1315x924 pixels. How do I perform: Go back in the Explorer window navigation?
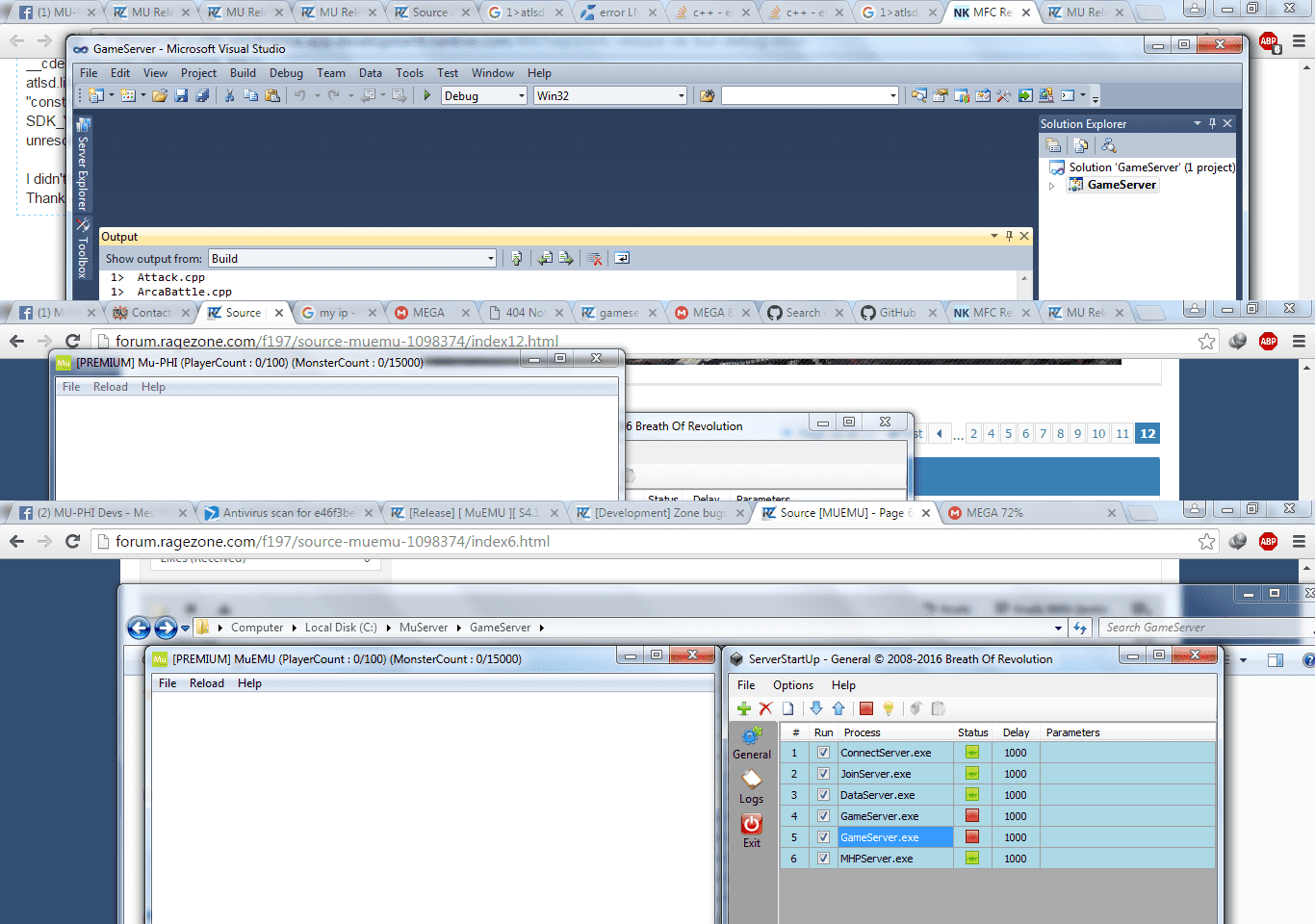click(139, 628)
